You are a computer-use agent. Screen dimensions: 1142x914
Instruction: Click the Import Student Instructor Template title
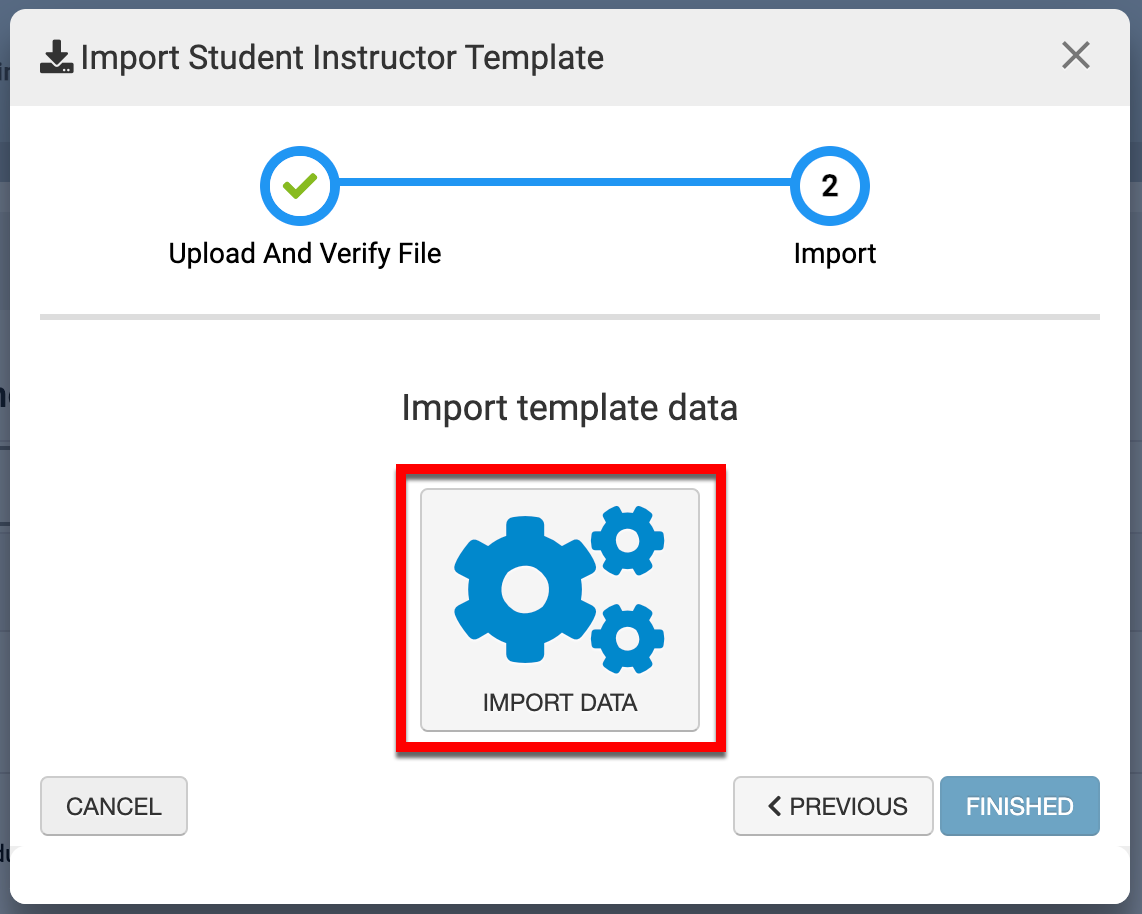point(342,58)
